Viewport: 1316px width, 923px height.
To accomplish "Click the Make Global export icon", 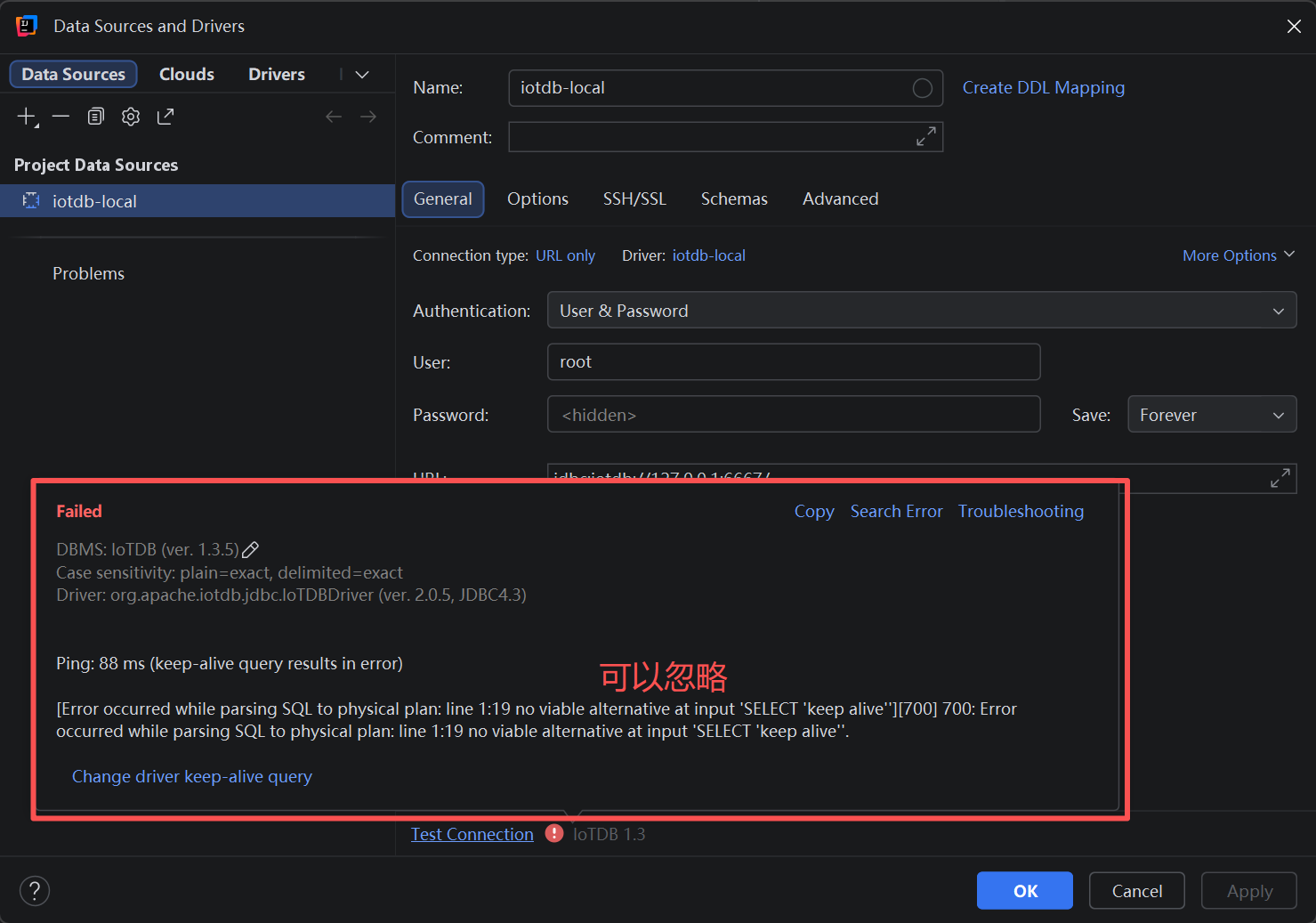I will point(166,117).
